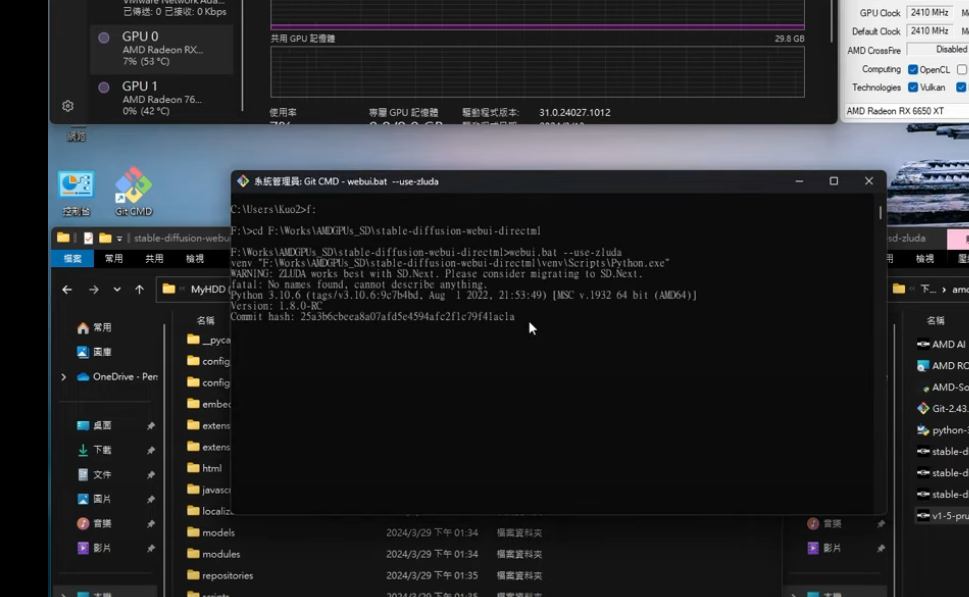Go back in the left Explorer window

pyautogui.click(x=67, y=289)
